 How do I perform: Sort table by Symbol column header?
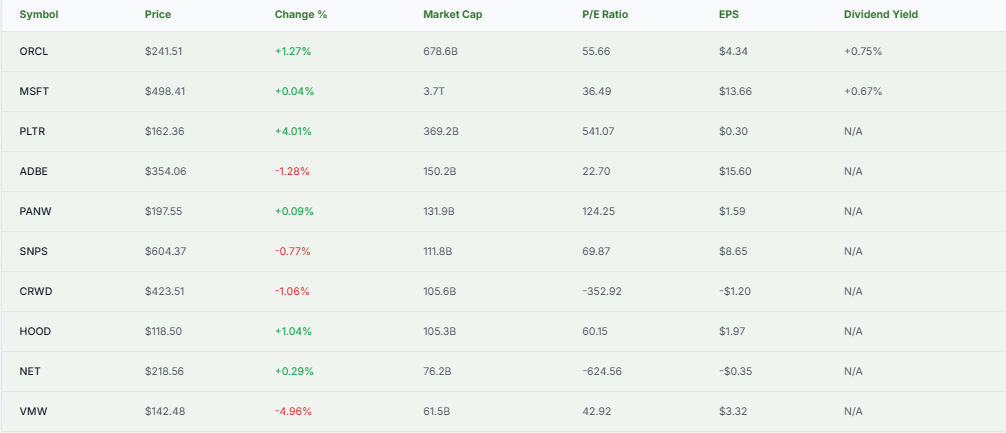(38, 15)
